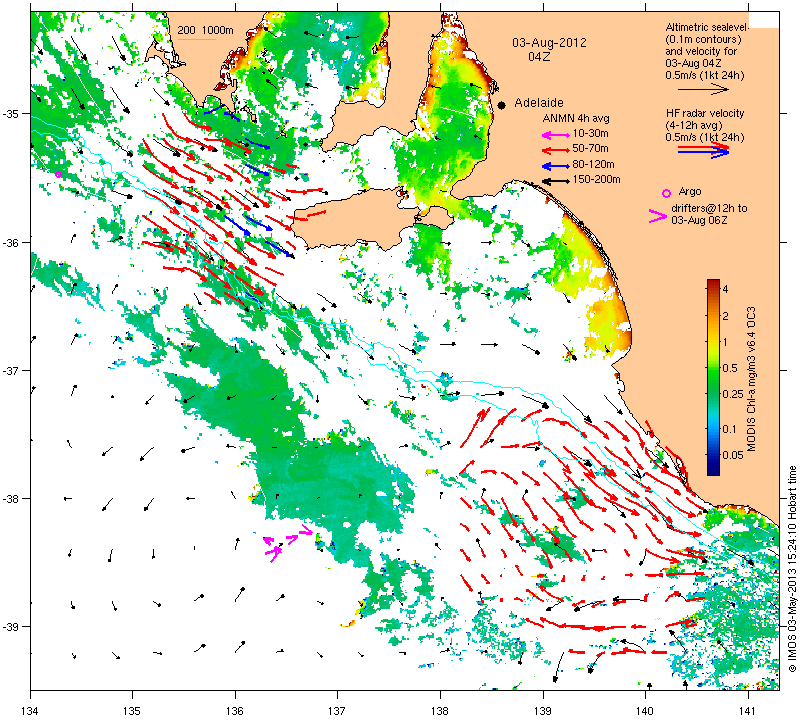Click the colorbar value '0.1'
Screen dimensions: 800x720
[x=730, y=429]
